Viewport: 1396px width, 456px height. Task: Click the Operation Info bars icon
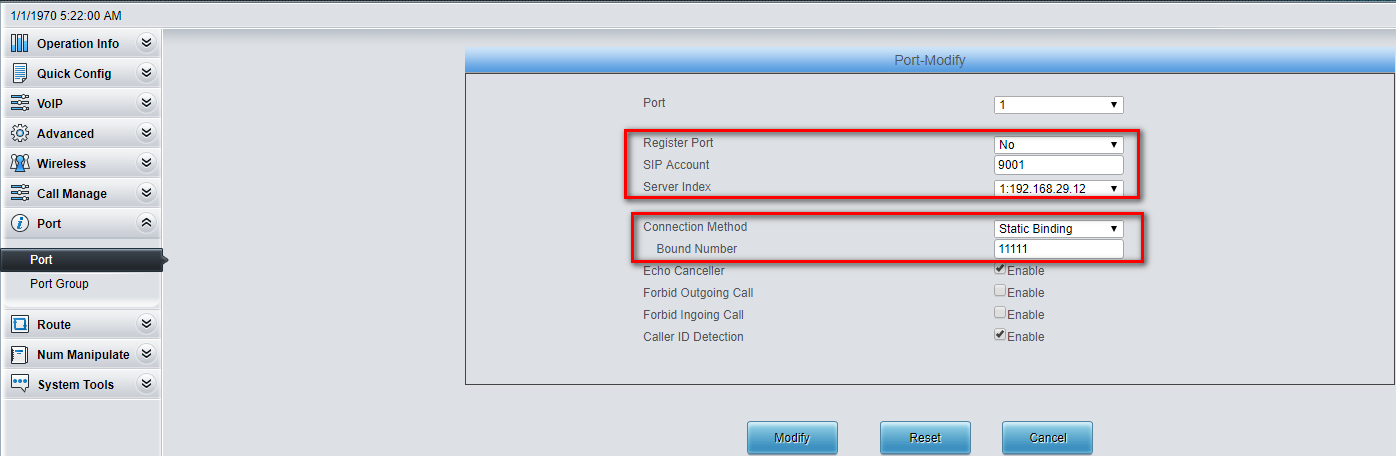coord(19,43)
